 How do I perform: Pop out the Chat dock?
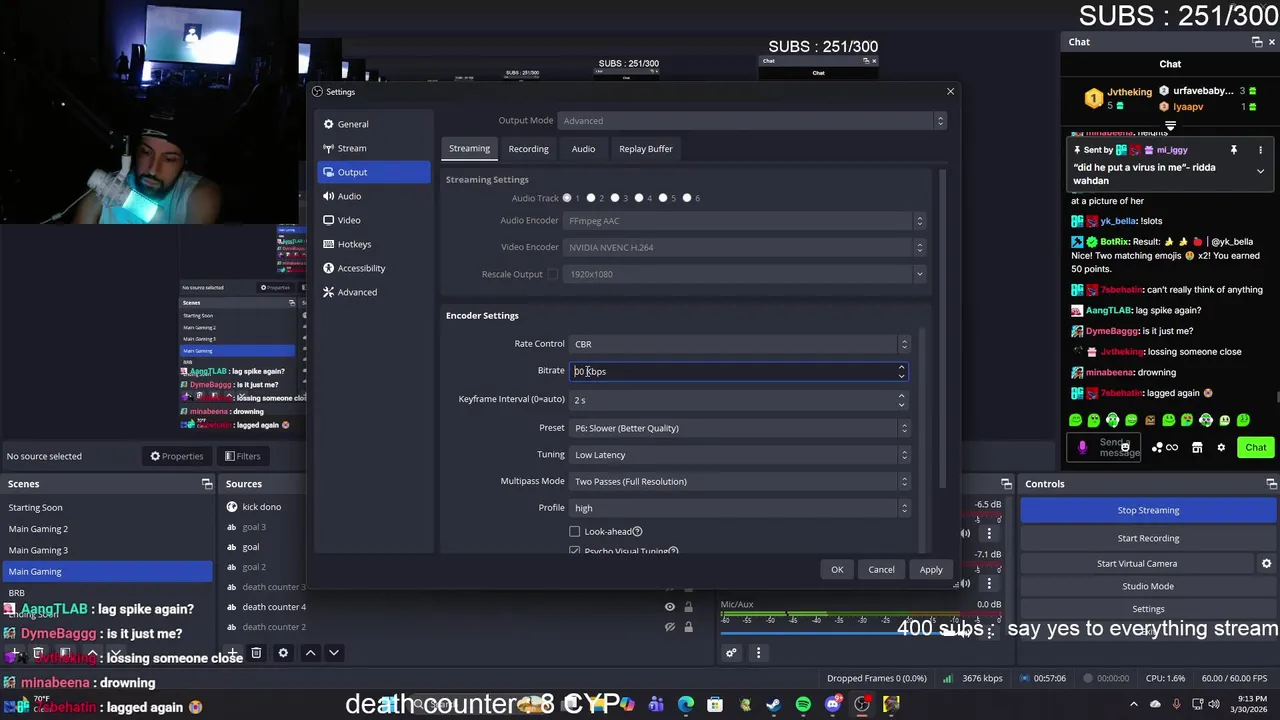(1257, 42)
